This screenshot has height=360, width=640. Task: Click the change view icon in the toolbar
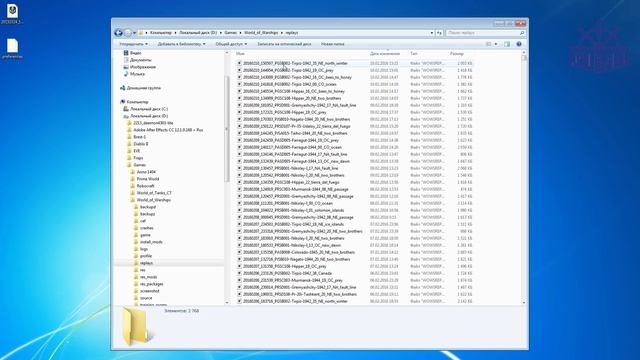tap(488, 44)
